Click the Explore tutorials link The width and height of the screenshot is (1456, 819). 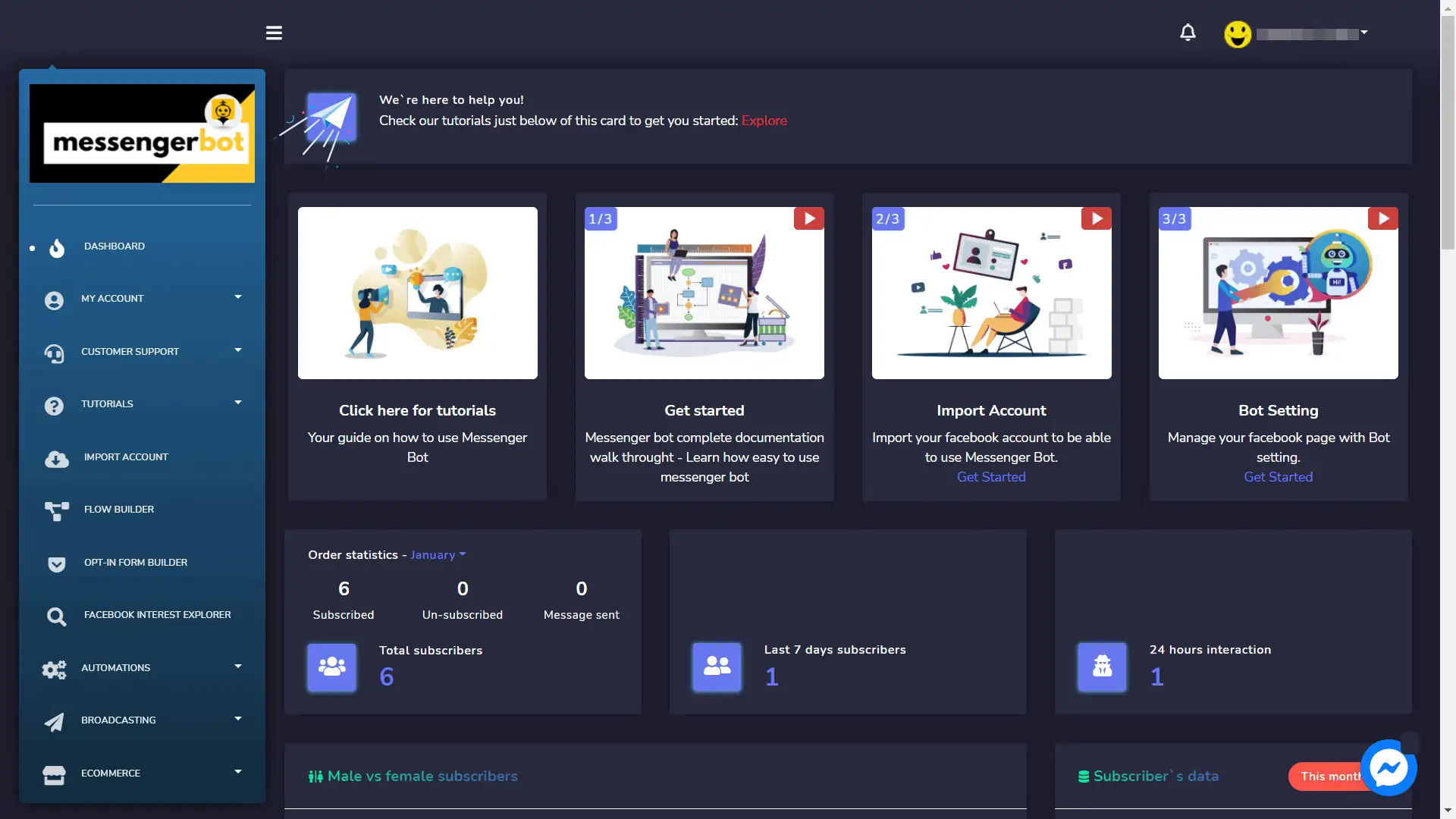764,120
